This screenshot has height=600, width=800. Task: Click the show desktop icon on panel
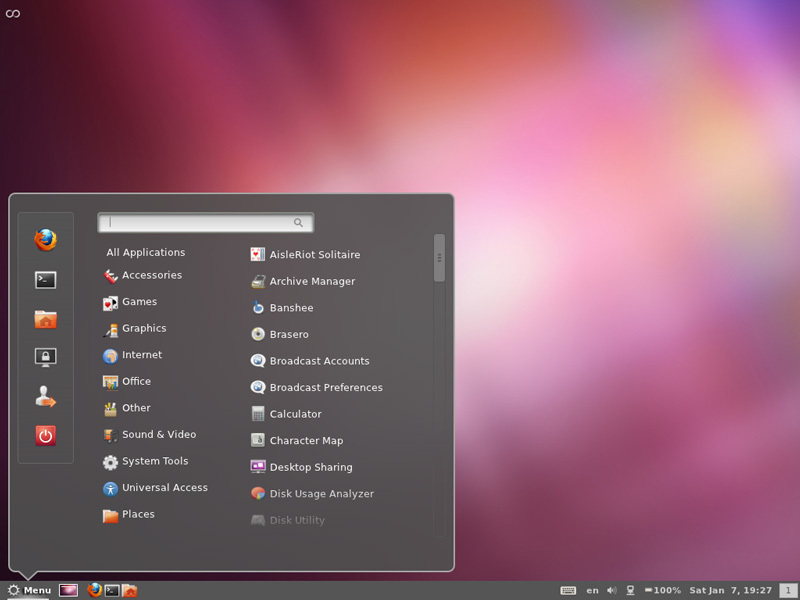point(68,590)
